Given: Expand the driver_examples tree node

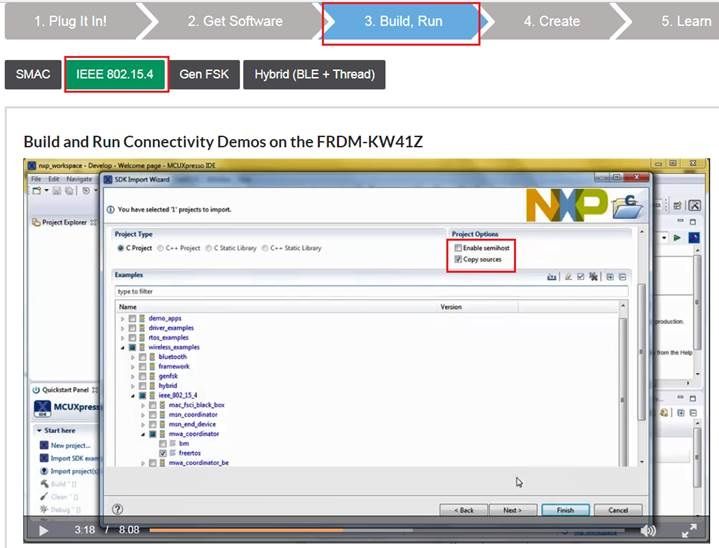Looking at the screenshot, I should [x=122, y=328].
